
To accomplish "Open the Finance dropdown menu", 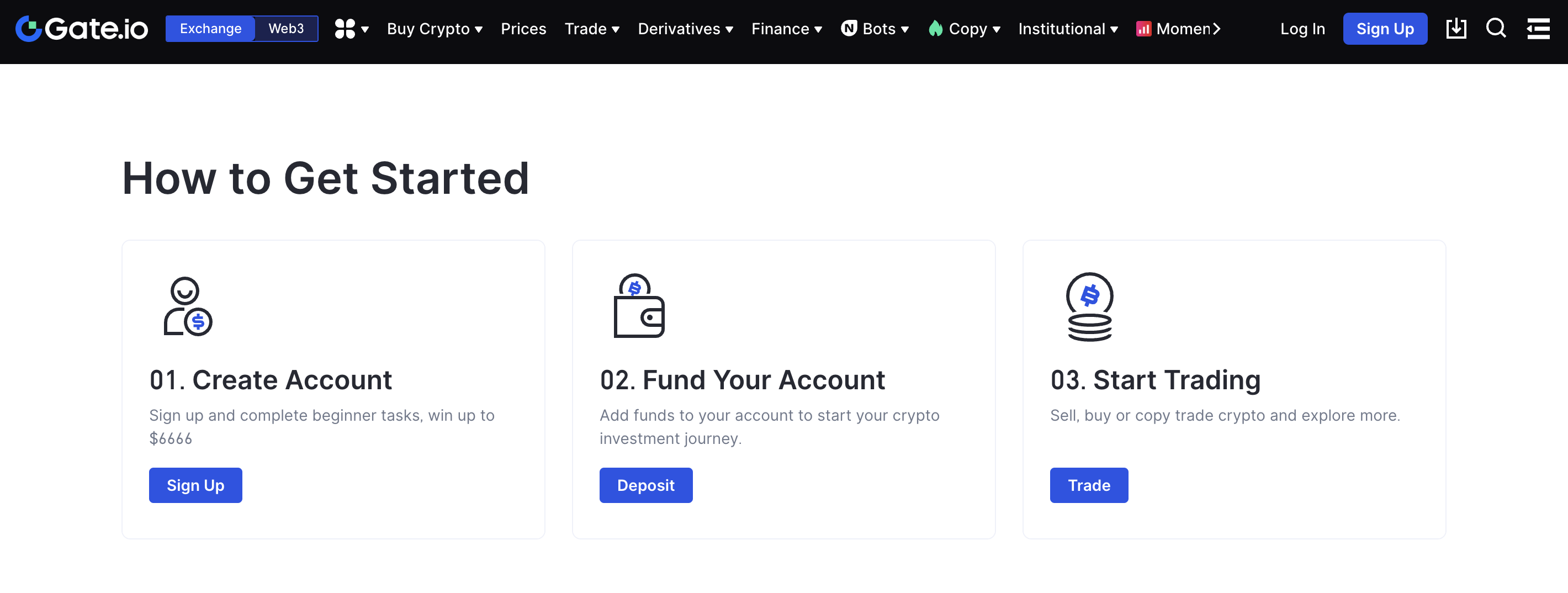I will (x=786, y=29).
